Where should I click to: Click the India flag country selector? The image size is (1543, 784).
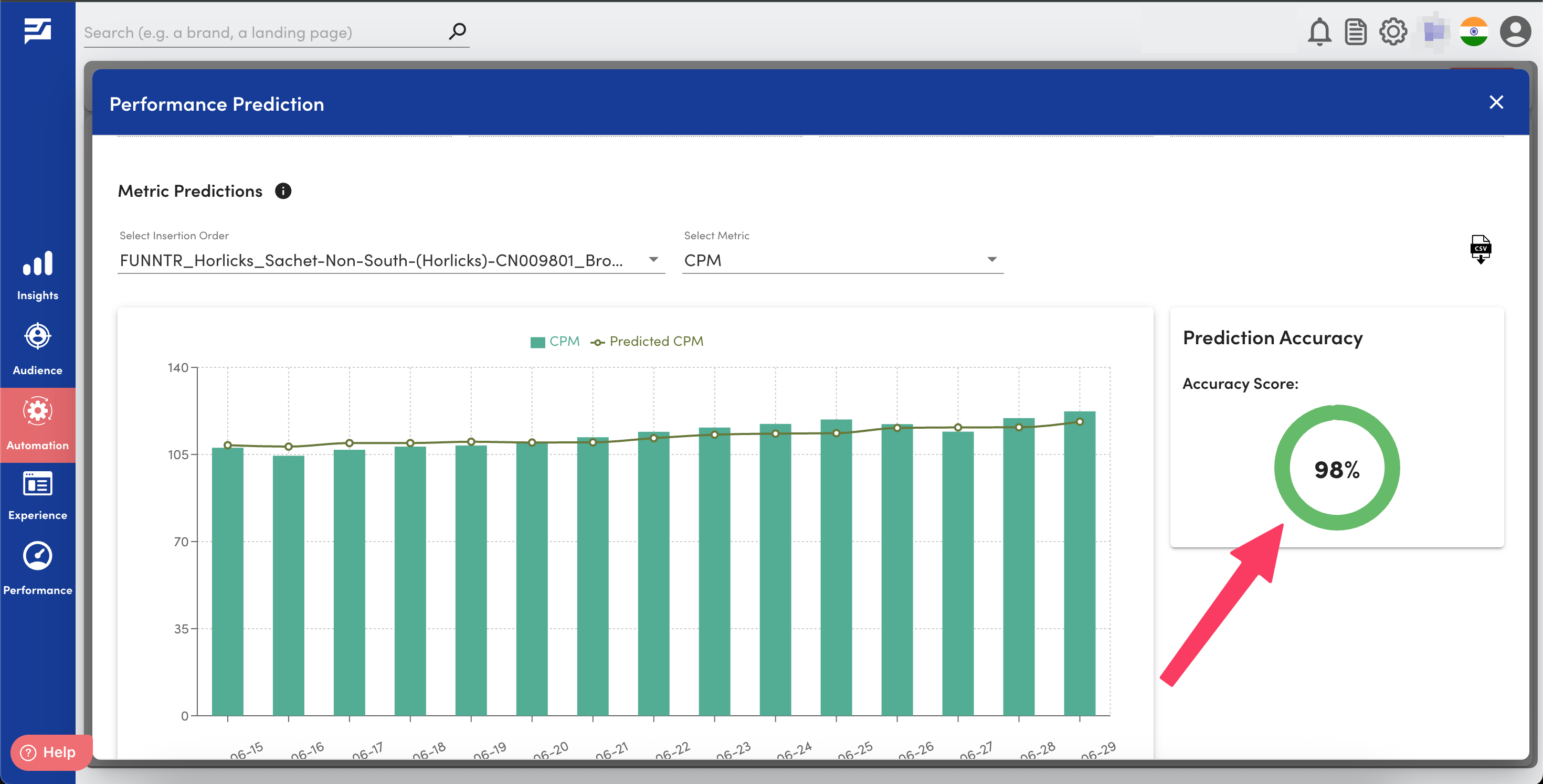1474,31
